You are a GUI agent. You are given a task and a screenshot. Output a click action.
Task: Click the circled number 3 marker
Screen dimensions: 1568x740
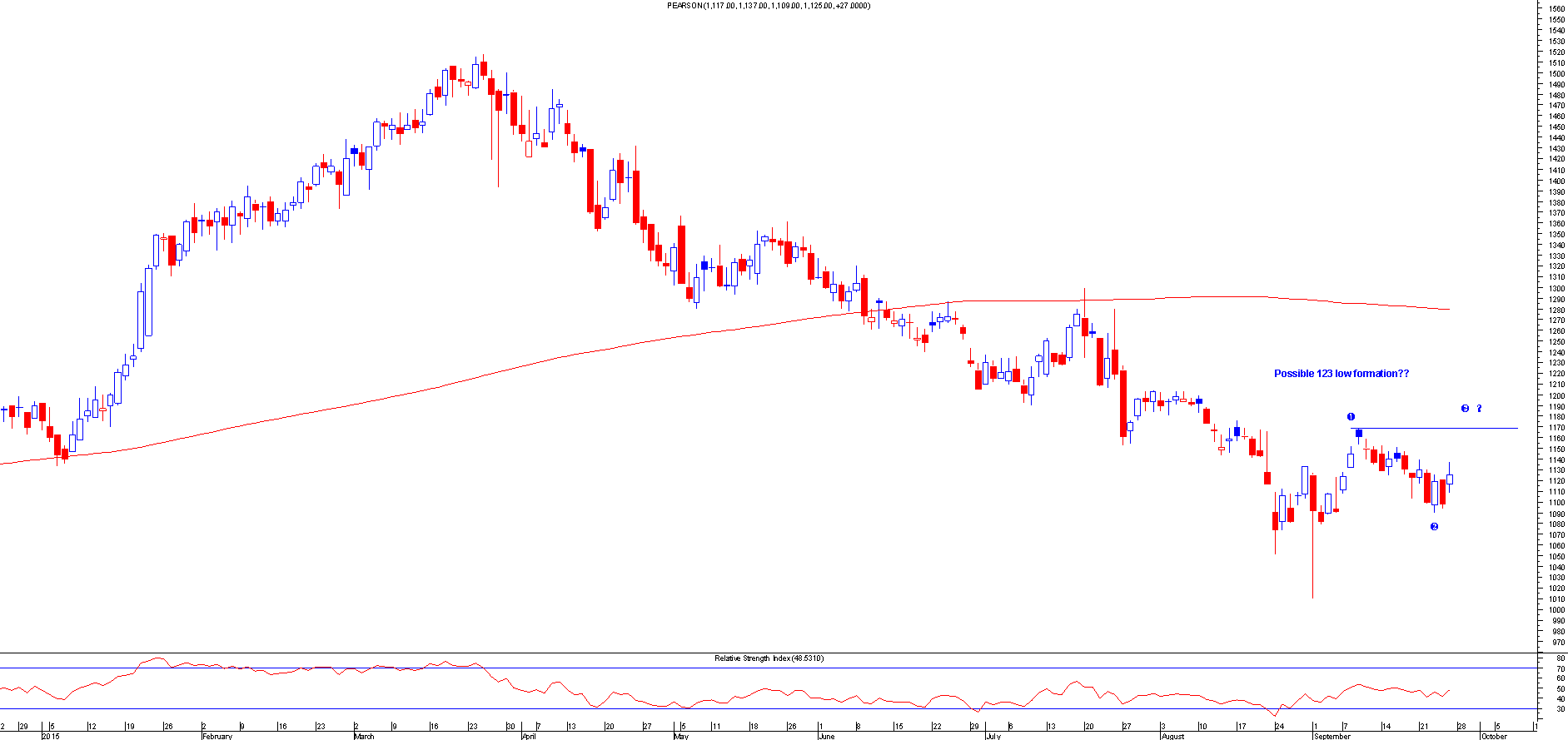[x=1465, y=408]
